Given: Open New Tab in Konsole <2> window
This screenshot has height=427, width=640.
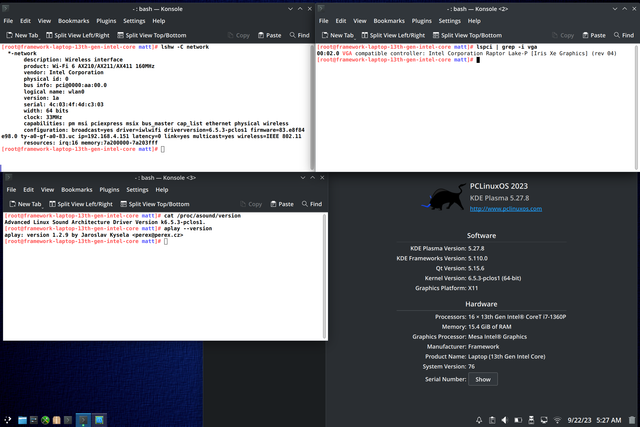Looking at the screenshot, I should pos(338,36).
